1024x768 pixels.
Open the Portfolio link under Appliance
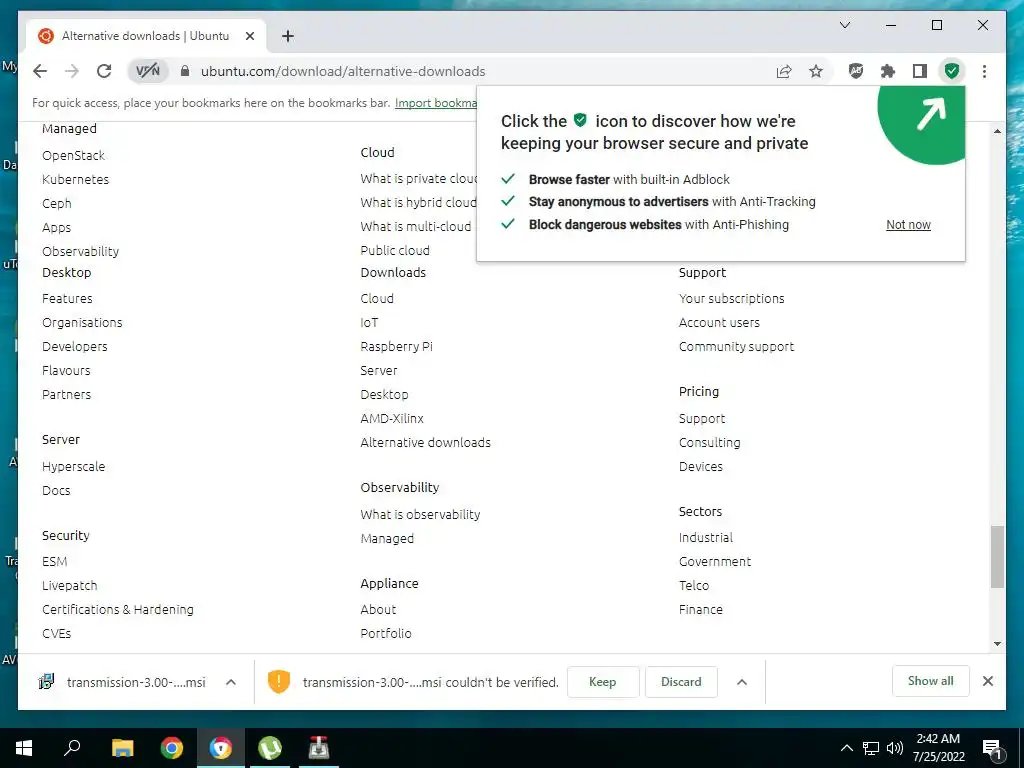coord(385,633)
